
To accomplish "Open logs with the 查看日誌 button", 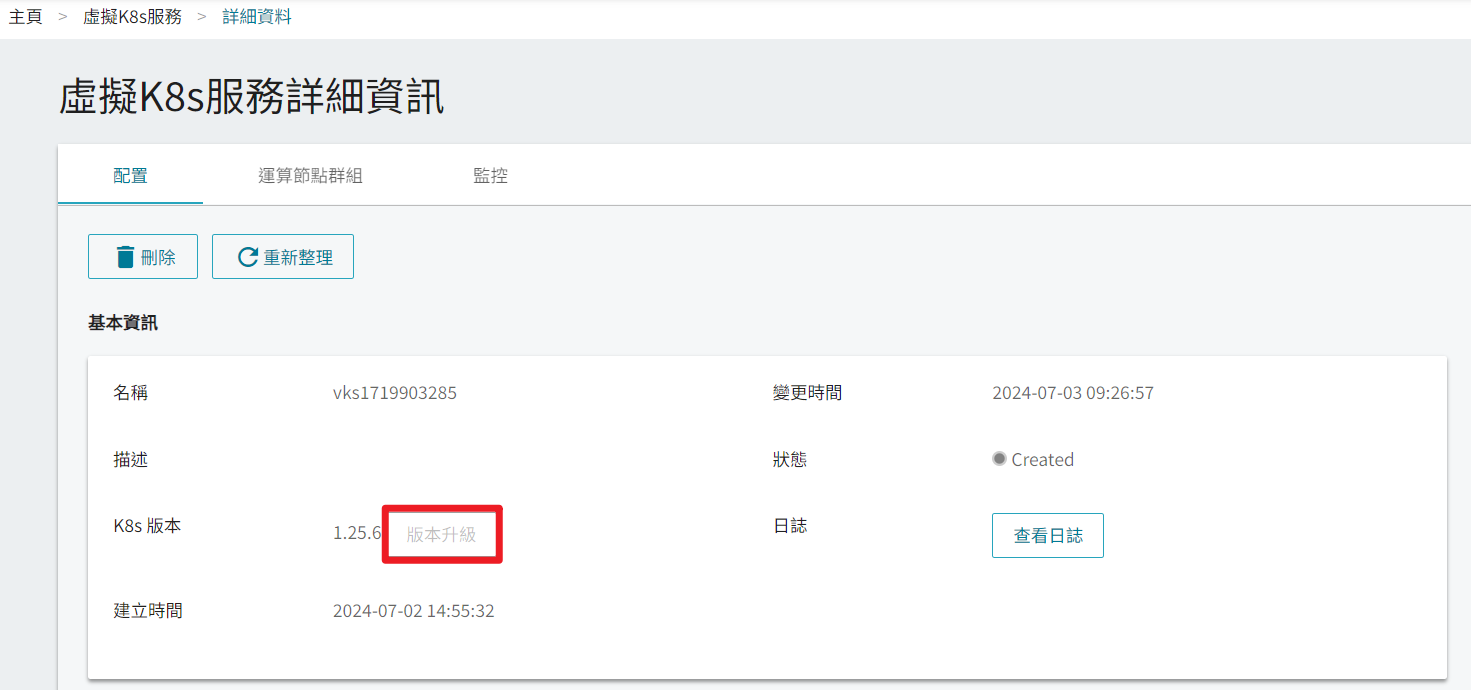I will click(x=1047, y=535).
